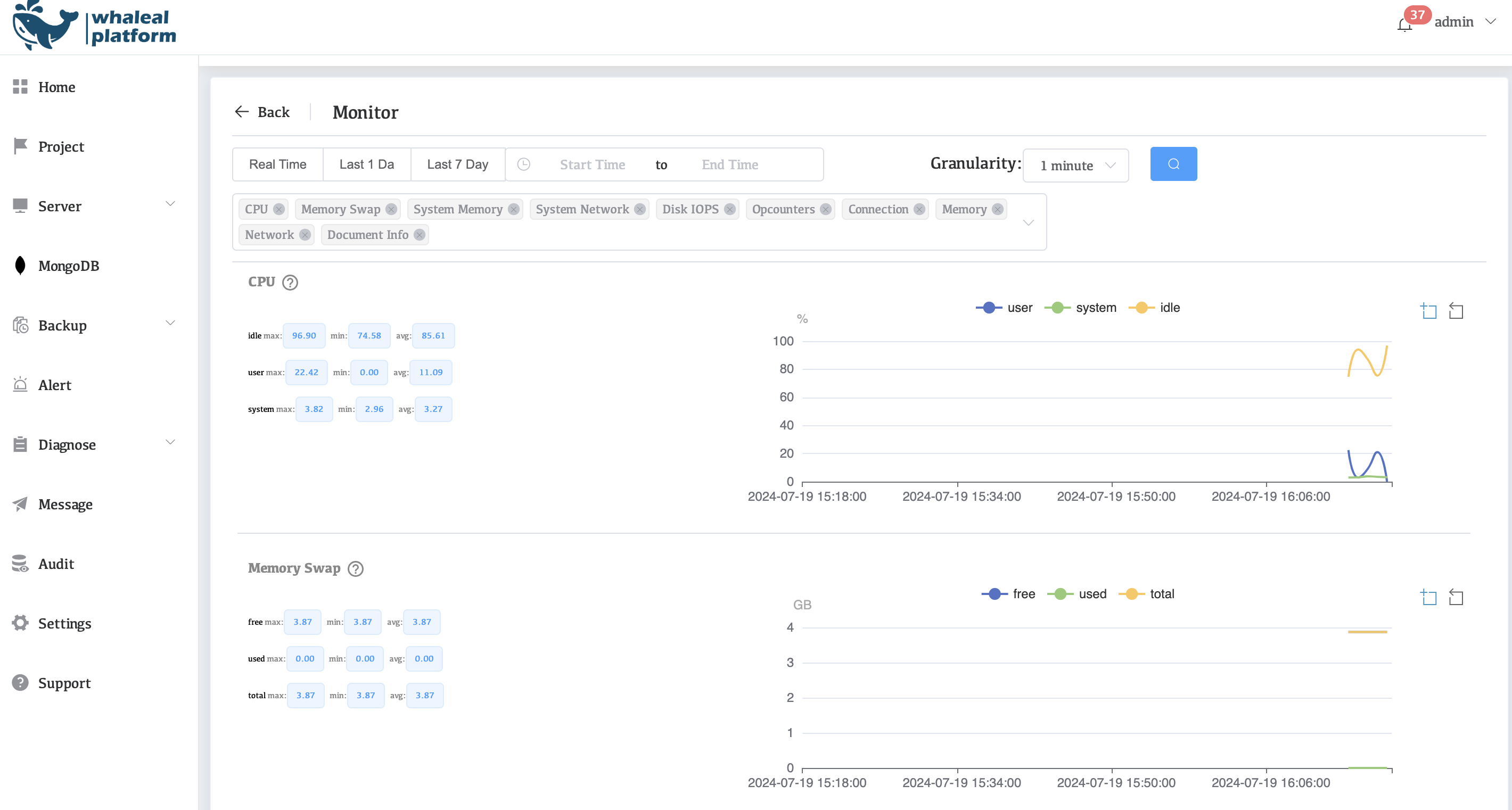The height and width of the screenshot is (810, 1512).
Task: Click the Memory Swap chart zoom-reset icon
Action: pos(1456,597)
